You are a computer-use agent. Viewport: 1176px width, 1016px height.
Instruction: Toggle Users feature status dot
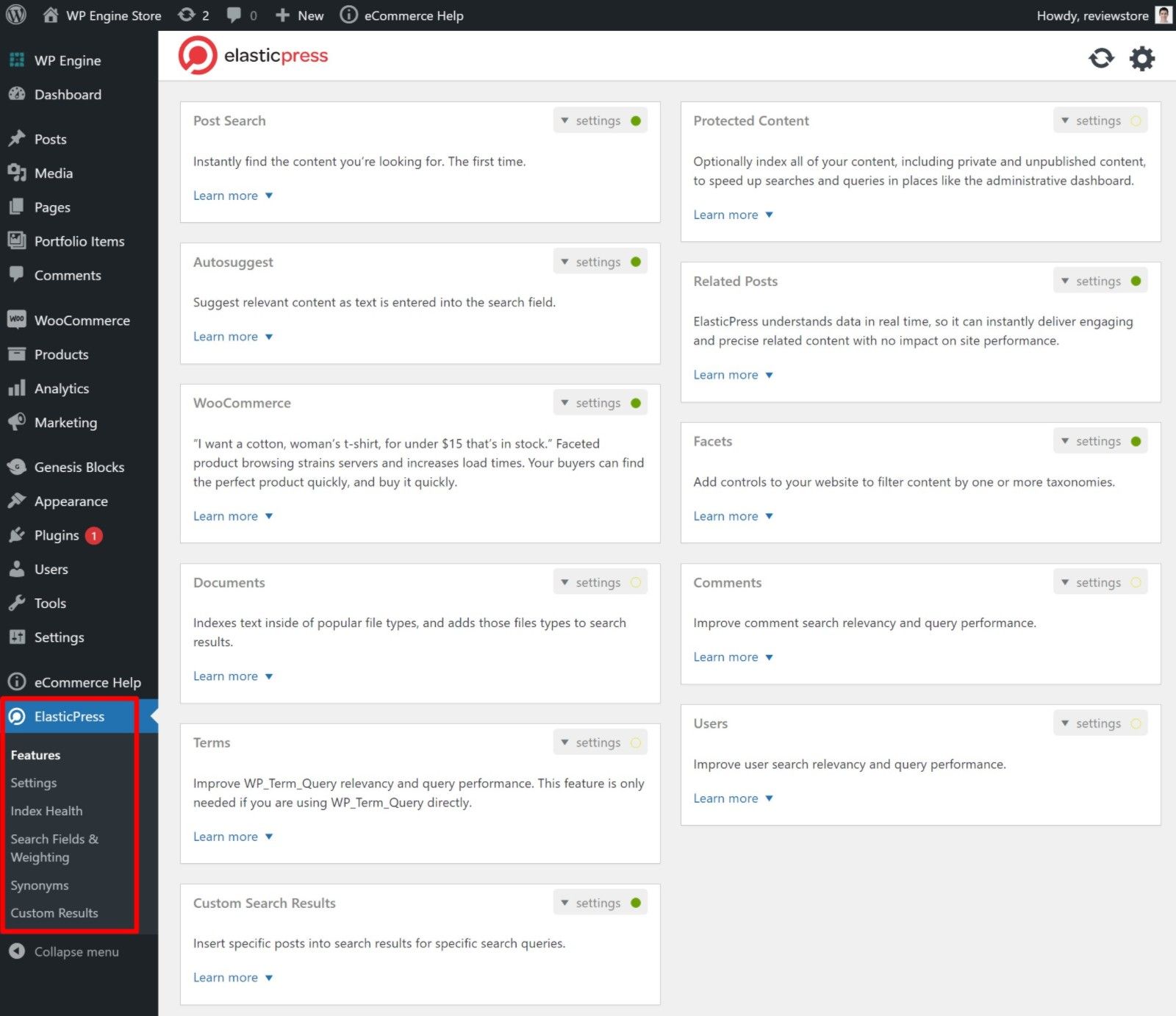(1136, 723)
